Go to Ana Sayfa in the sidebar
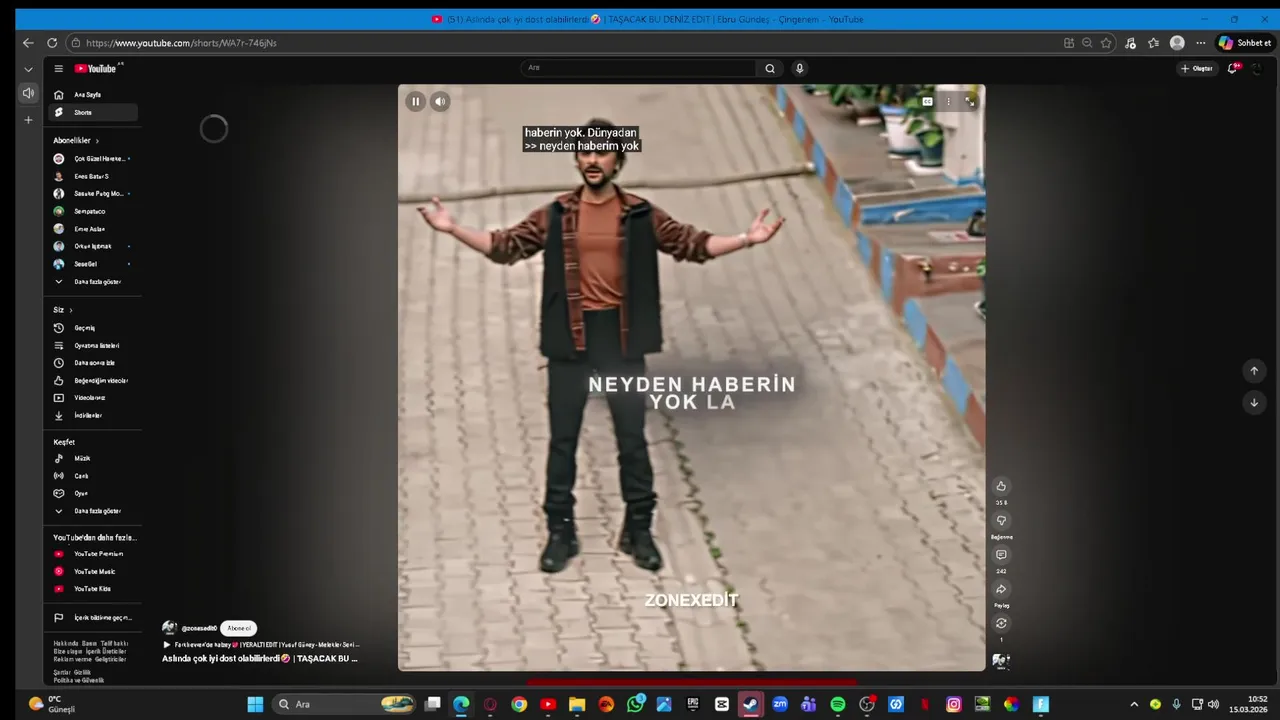 [x=91, y=95]
